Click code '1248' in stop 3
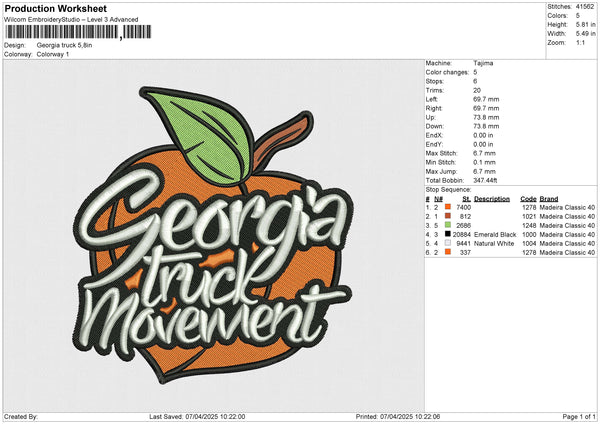This screenshot has width=600, height=424. [529, 225]
